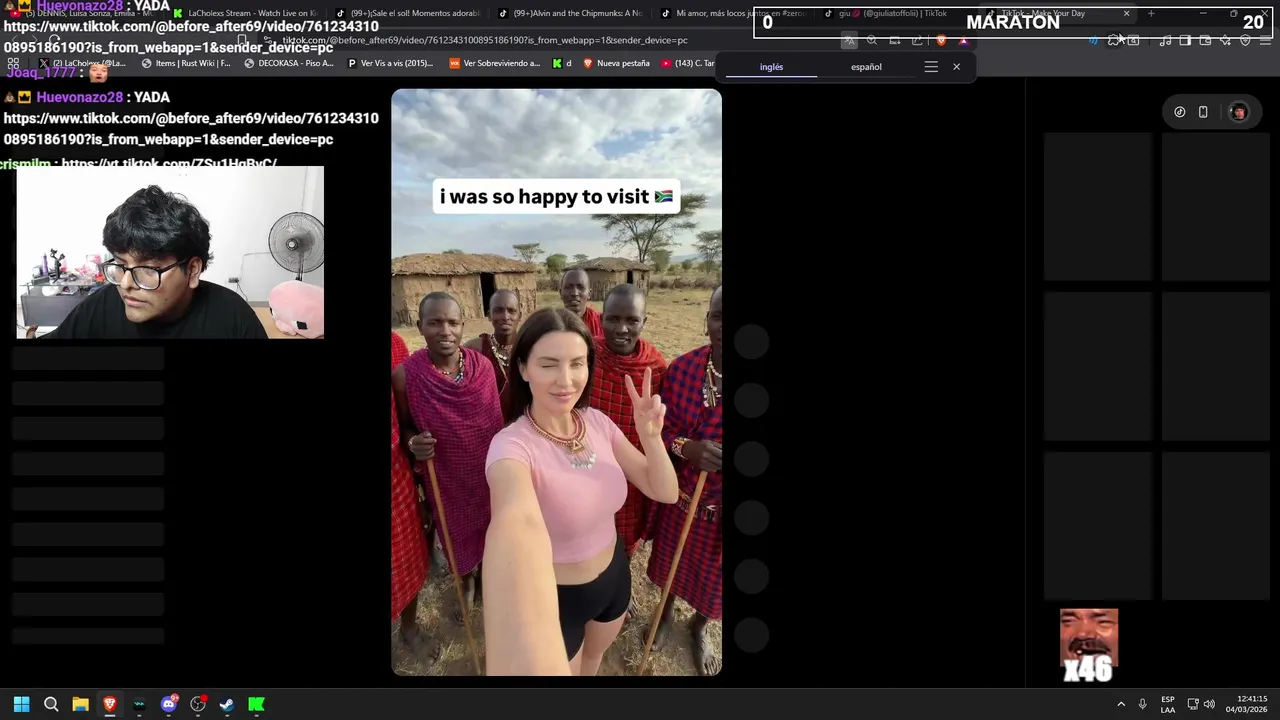Open Ver Vis a vis (2015) bookmark

tap(390, 63)
